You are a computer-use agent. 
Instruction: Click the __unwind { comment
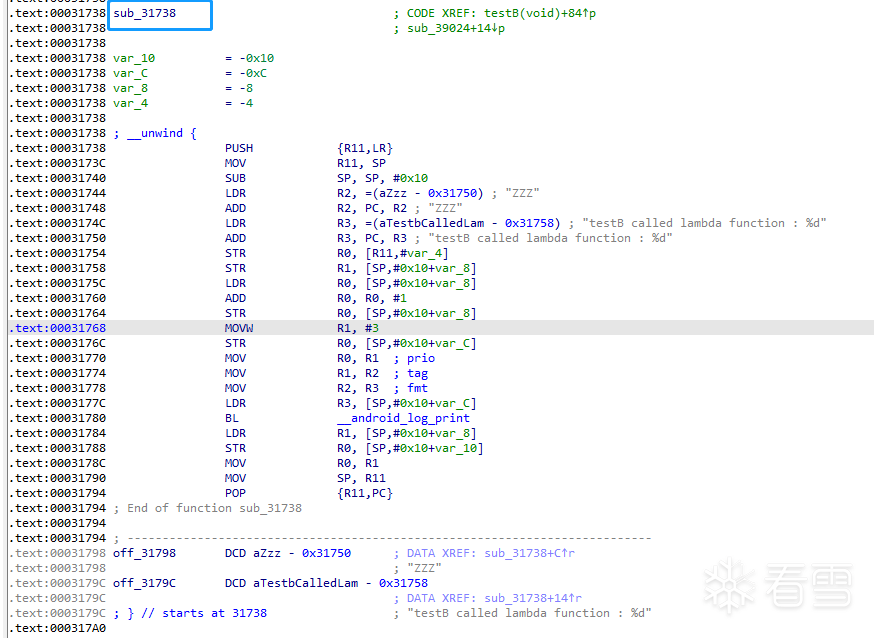coord(155,133)
